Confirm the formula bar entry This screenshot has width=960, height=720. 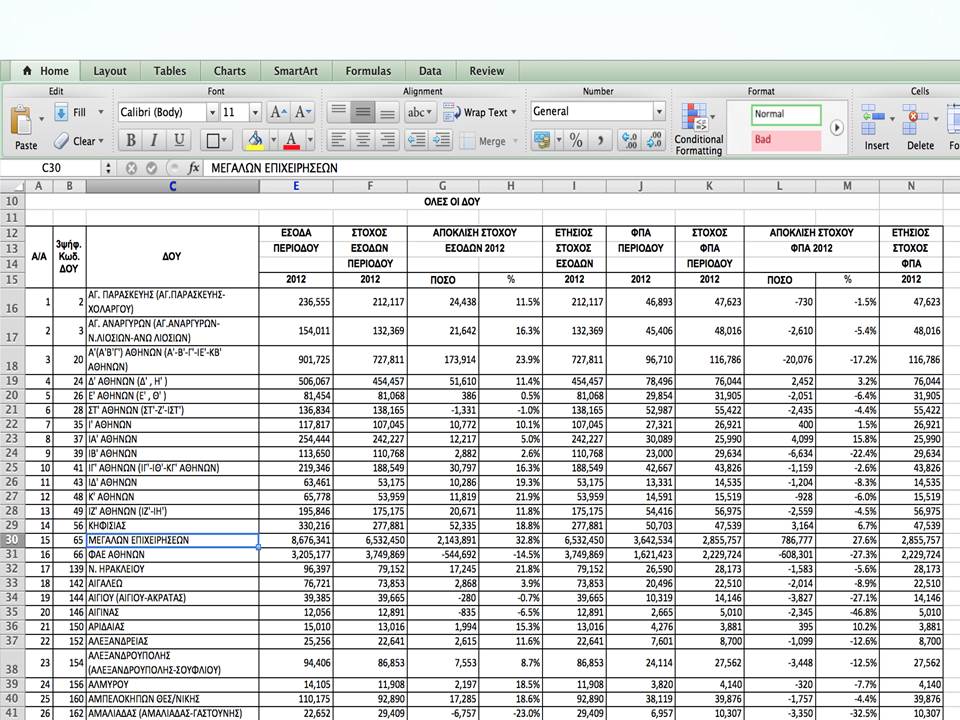(152, 168)
